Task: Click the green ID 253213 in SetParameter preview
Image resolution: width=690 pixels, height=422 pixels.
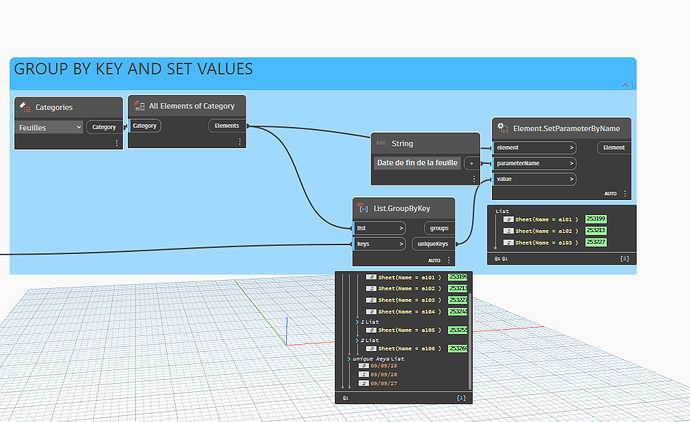Action: (x=597, y=230)
